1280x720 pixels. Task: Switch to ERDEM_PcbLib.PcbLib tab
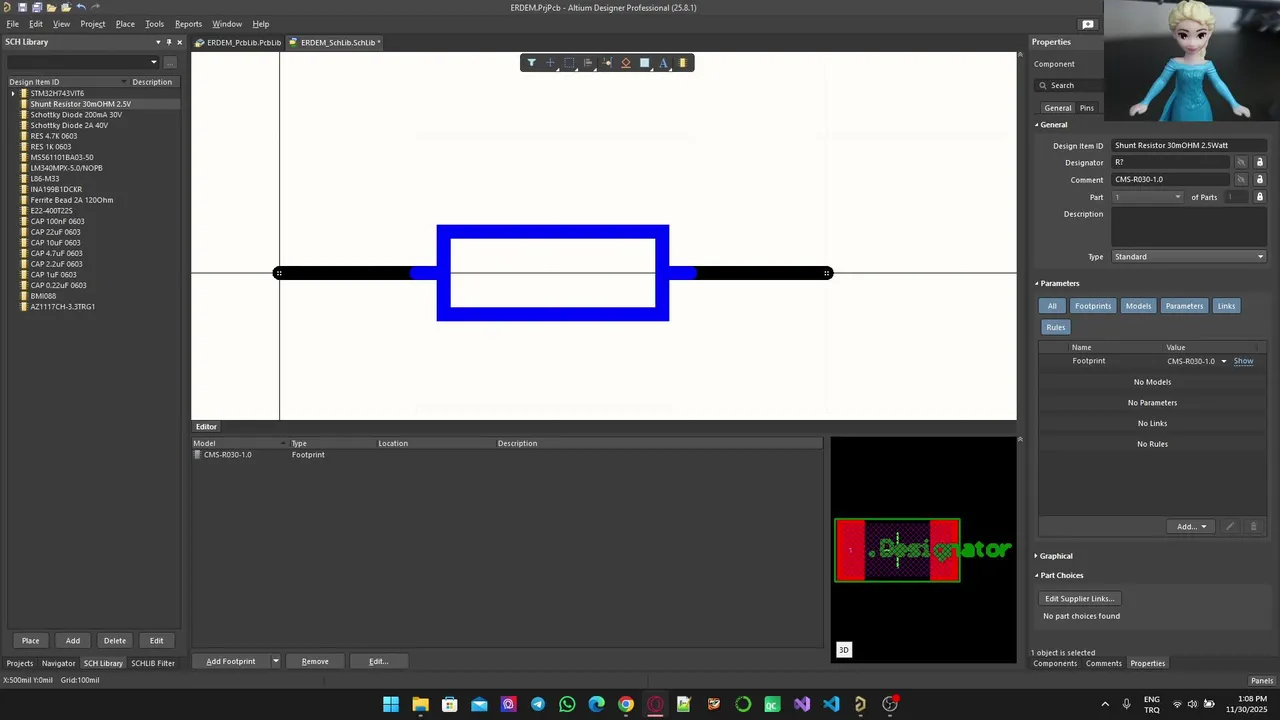click(238, 42)
